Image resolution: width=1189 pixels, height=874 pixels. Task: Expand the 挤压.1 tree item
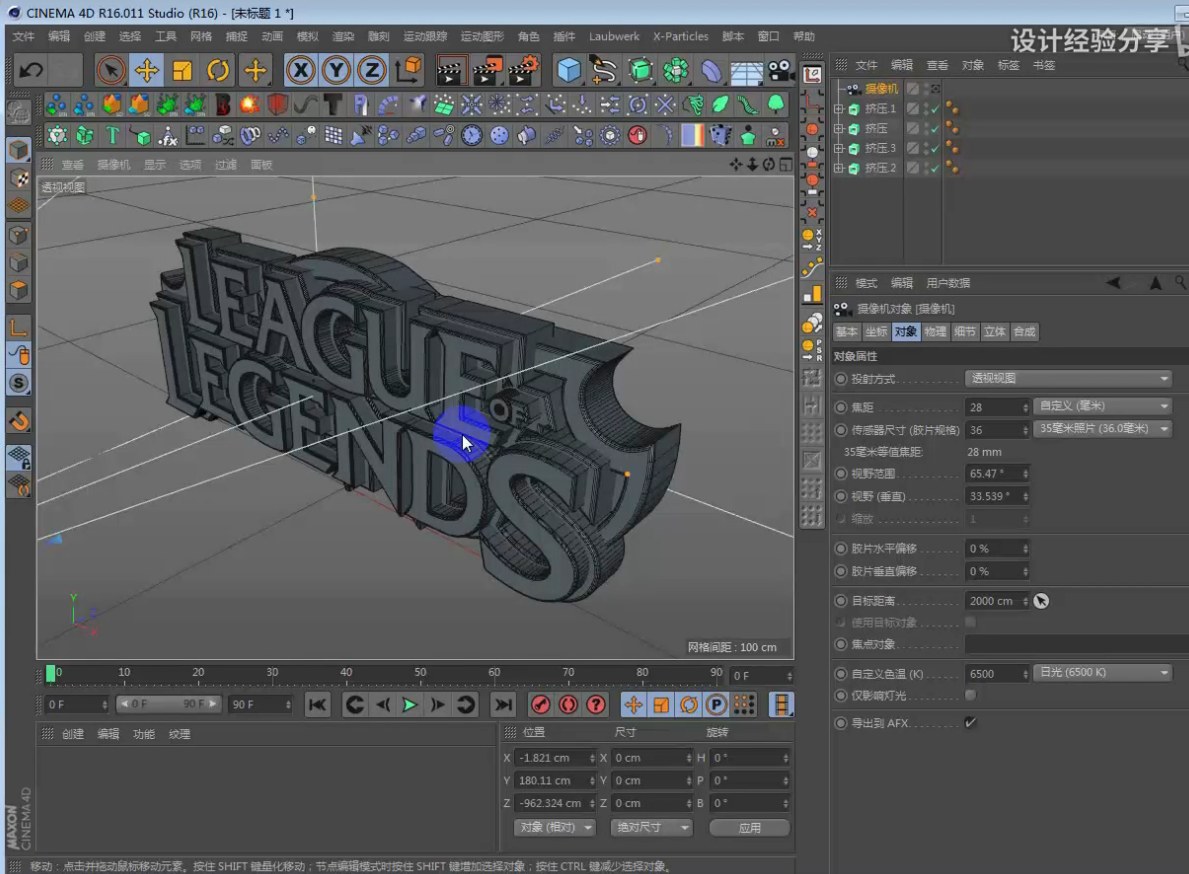click(839, 109)
